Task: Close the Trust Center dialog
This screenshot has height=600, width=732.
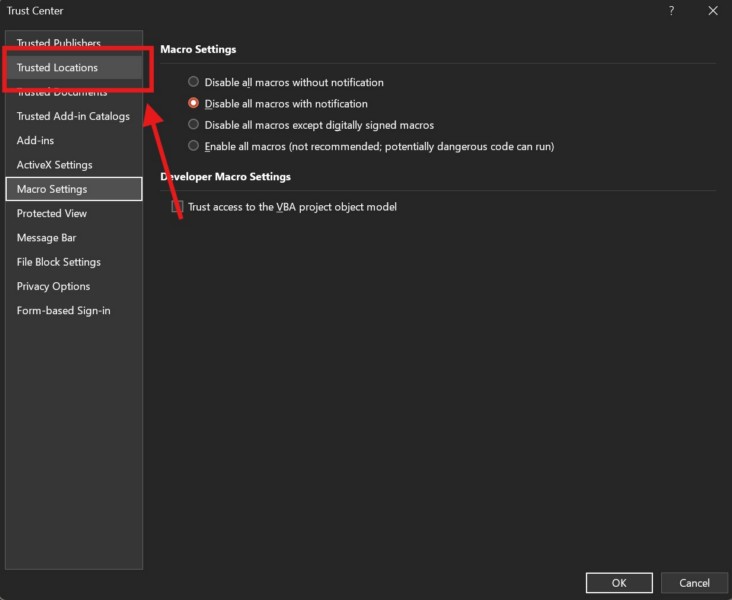Action: (x=712, y=10)
